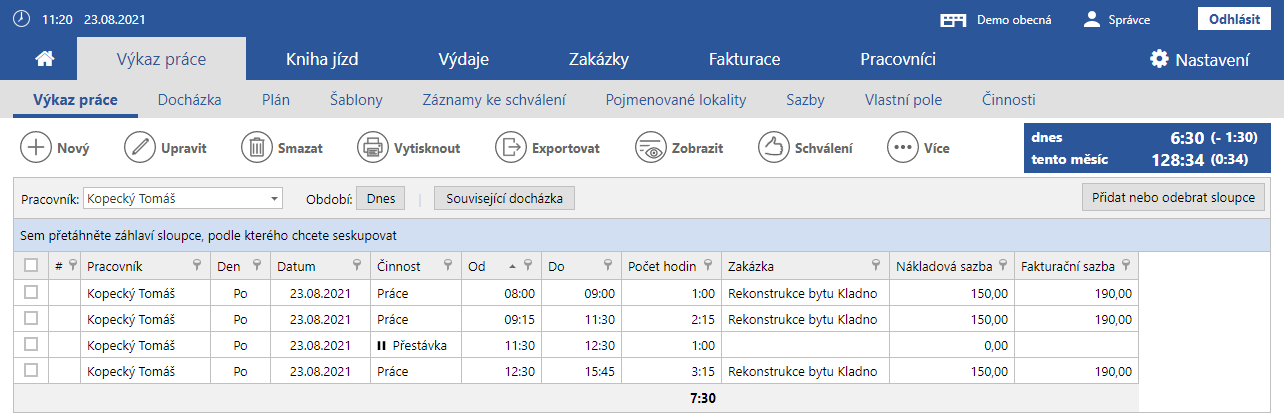The width and height of the screenshot is (1284, 413).
Task: Switch to Docházka subtab
Action: (190, 100)
